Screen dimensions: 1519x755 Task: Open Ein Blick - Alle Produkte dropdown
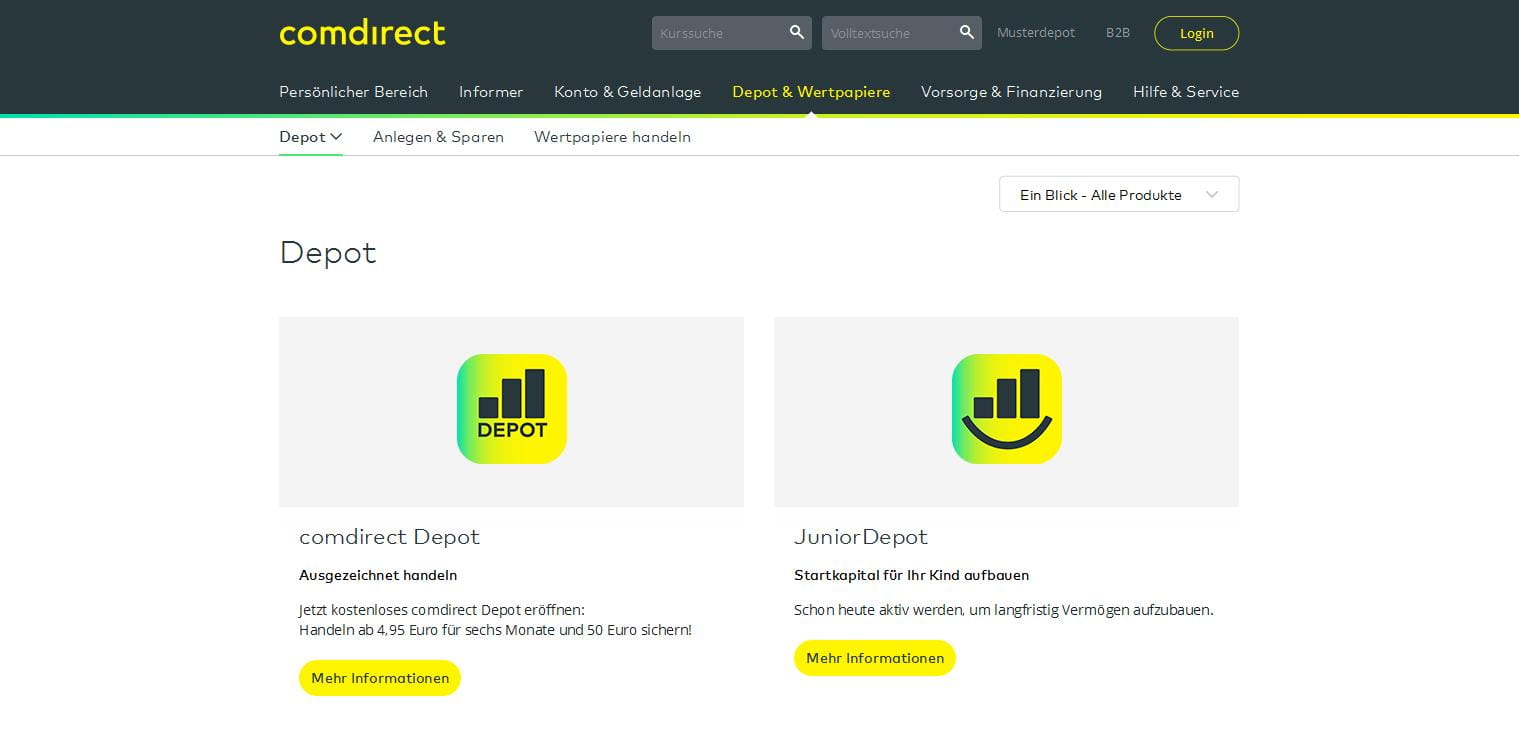[x=1119, y=194]
